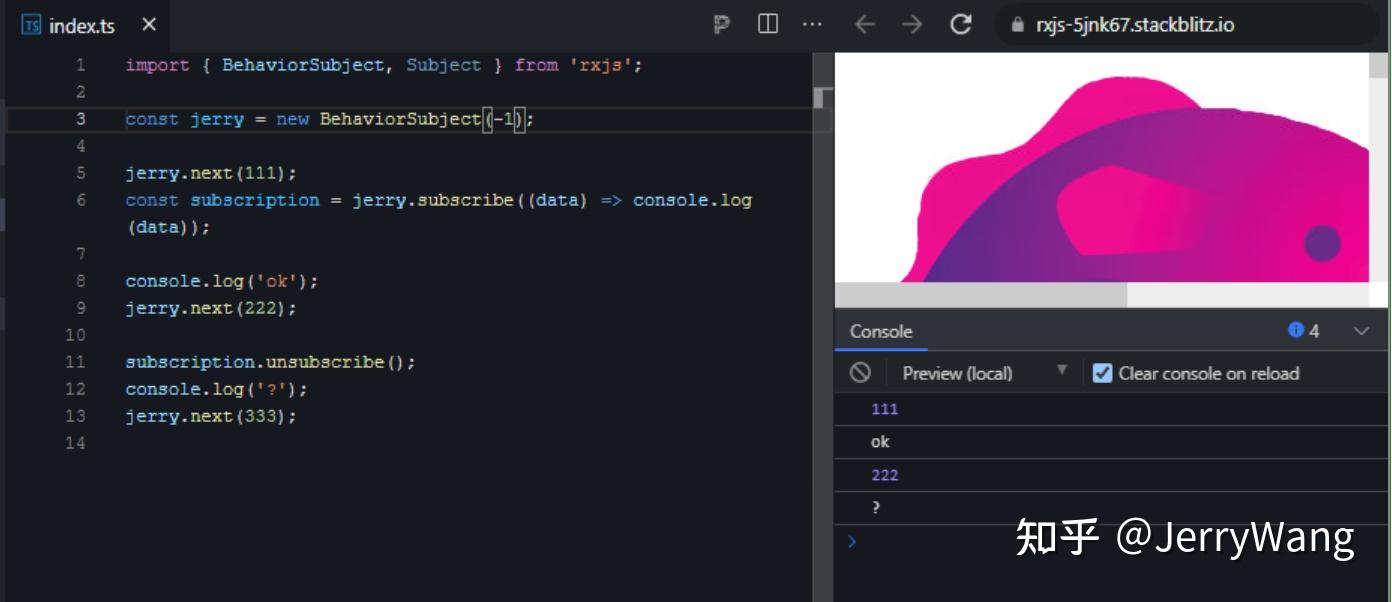The height and width of the screenshot is (602, 1392).
Task: Click the console input prompt line
Action: point(900,540)
